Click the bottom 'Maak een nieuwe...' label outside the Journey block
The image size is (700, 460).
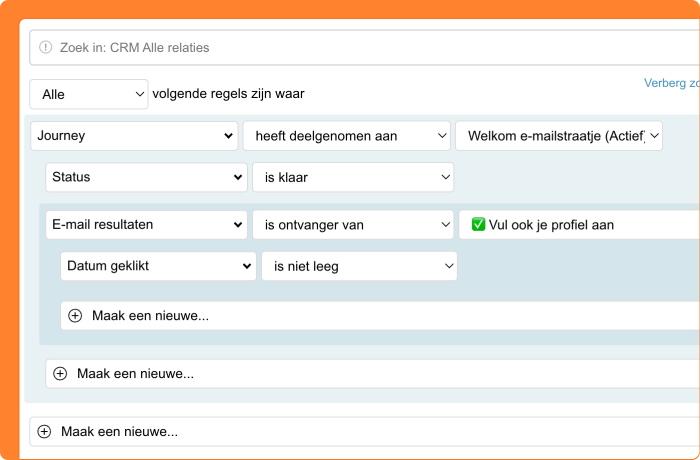(119, 431)
